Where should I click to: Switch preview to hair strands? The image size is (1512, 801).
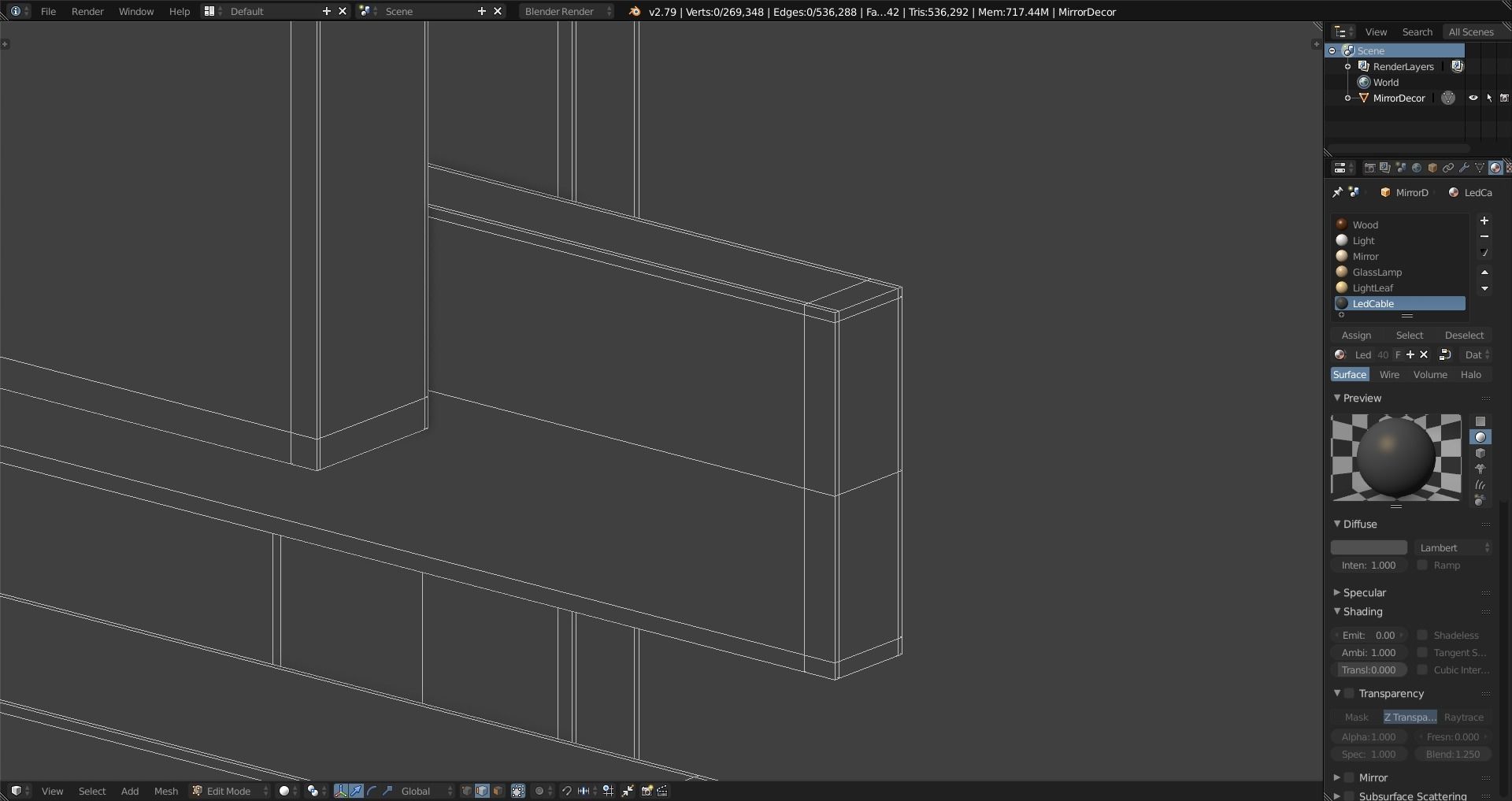[x=1480, y=484]
